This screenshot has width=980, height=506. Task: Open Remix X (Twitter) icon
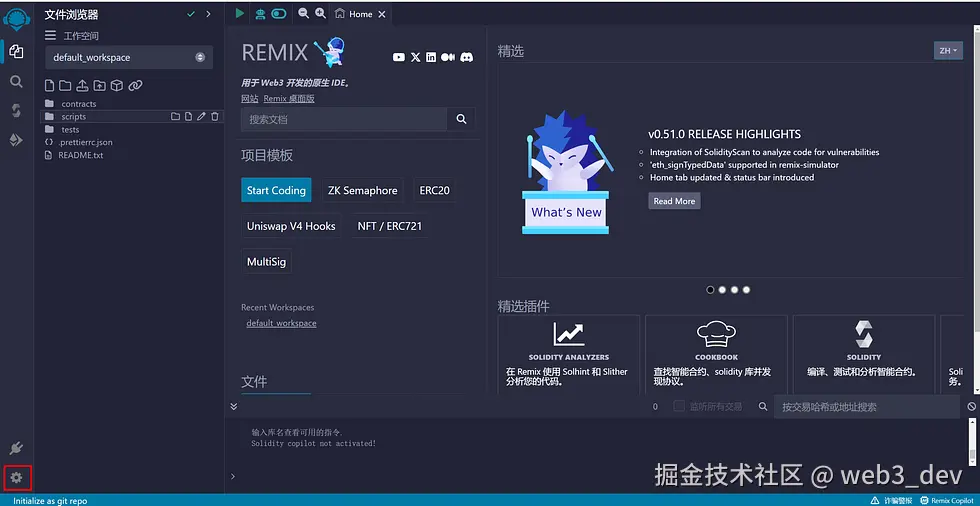416,57
